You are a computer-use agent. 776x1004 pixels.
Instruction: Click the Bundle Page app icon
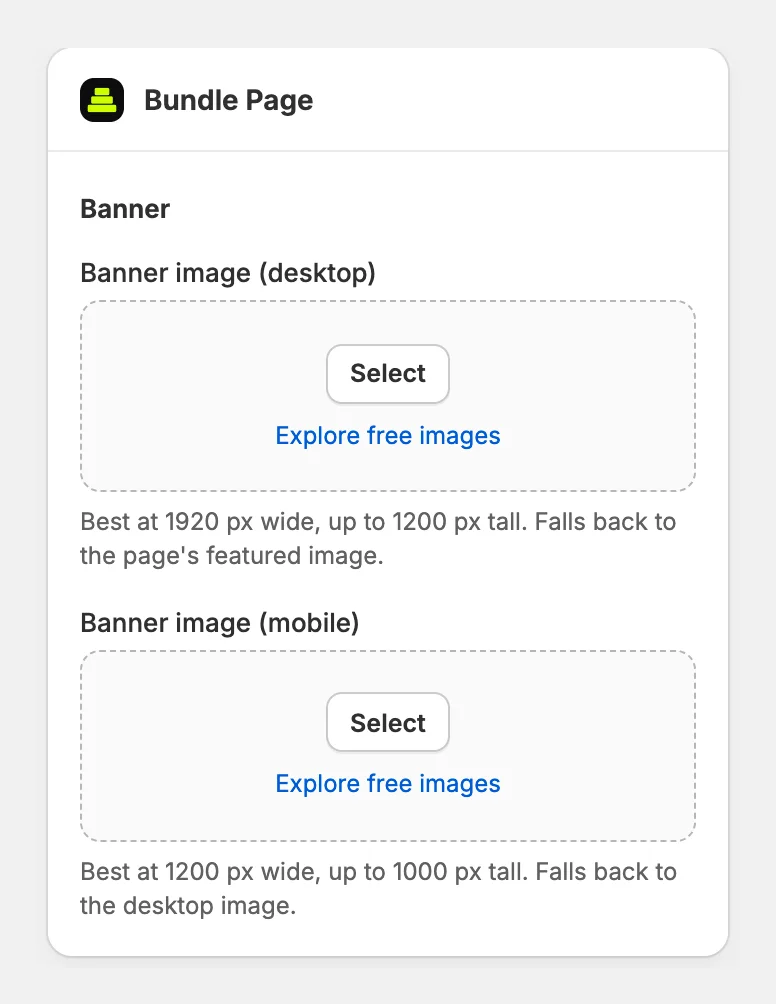pyautogui.click(x=102, y=100)
